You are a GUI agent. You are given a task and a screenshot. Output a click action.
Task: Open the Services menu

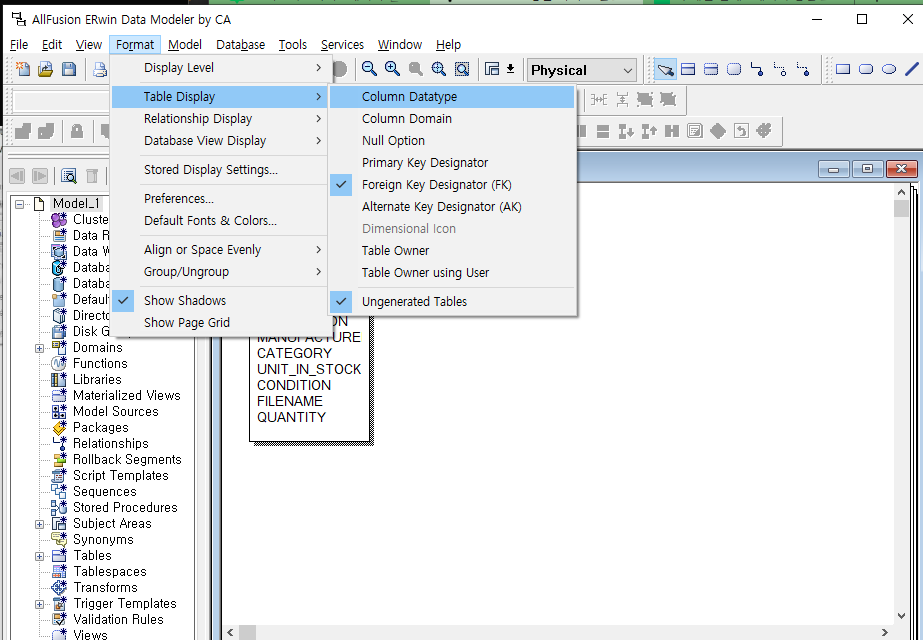tap(342, 45)
